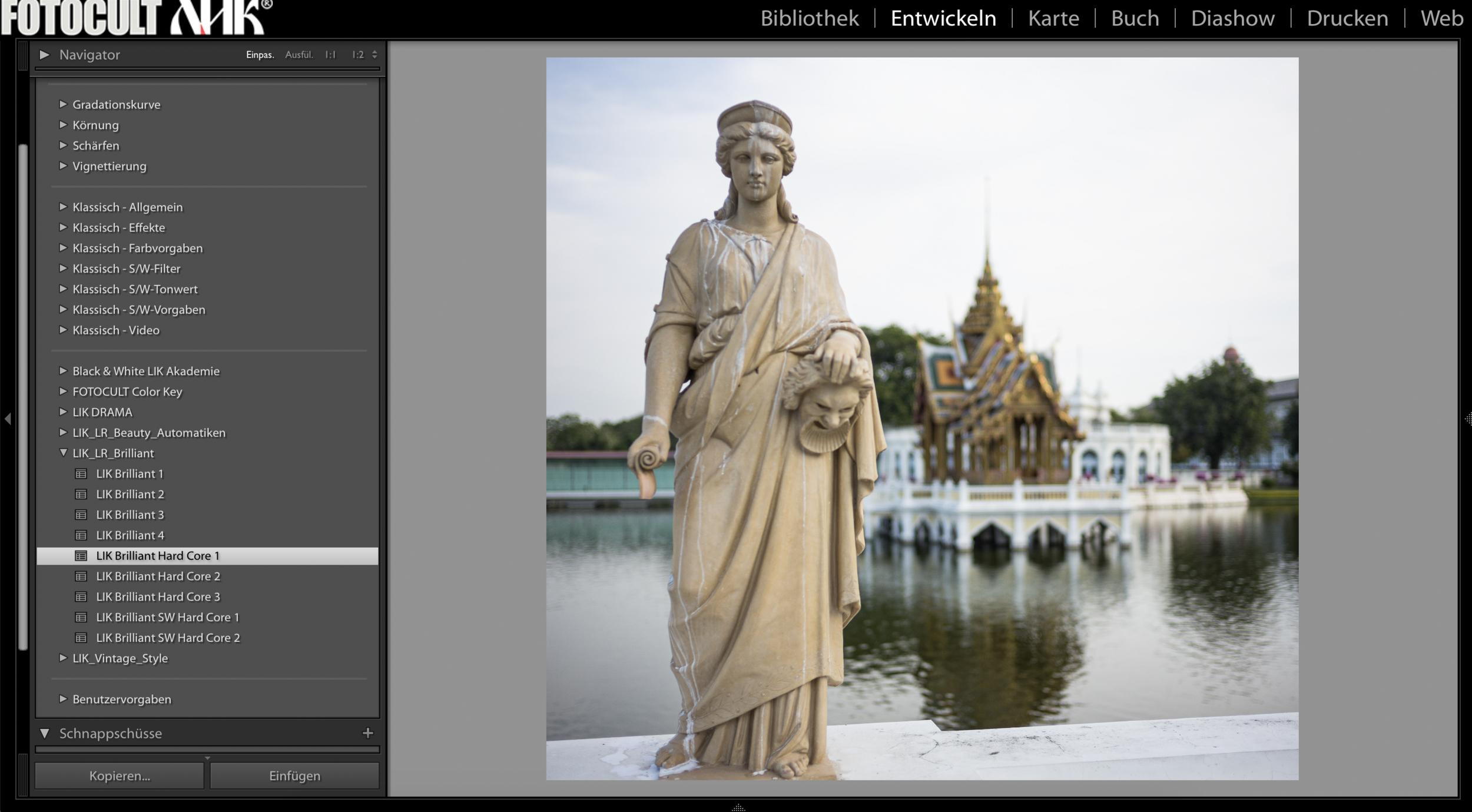The width and height of the screenshot is (1472, 812).
Task: Click the LIK Brilliant 3 preset icon
Action: click(x=81, y=515)
